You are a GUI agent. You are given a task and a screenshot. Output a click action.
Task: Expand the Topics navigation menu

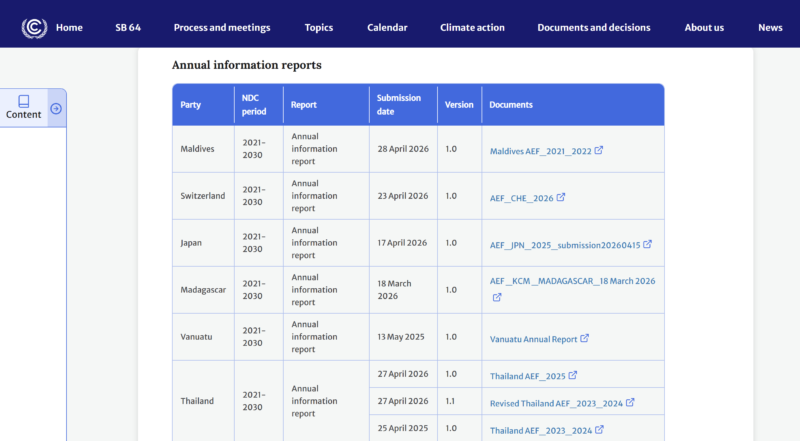tap(319, 27)
